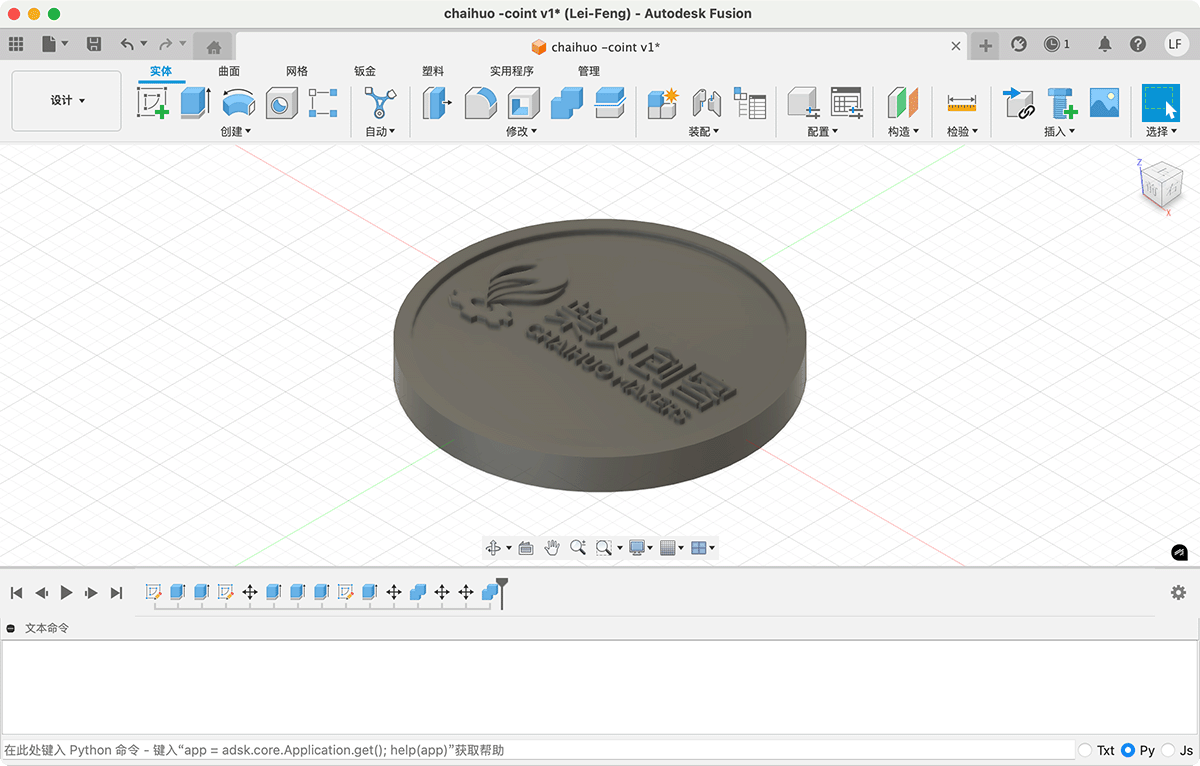Expand the 检验 menu

coord(962,131)
